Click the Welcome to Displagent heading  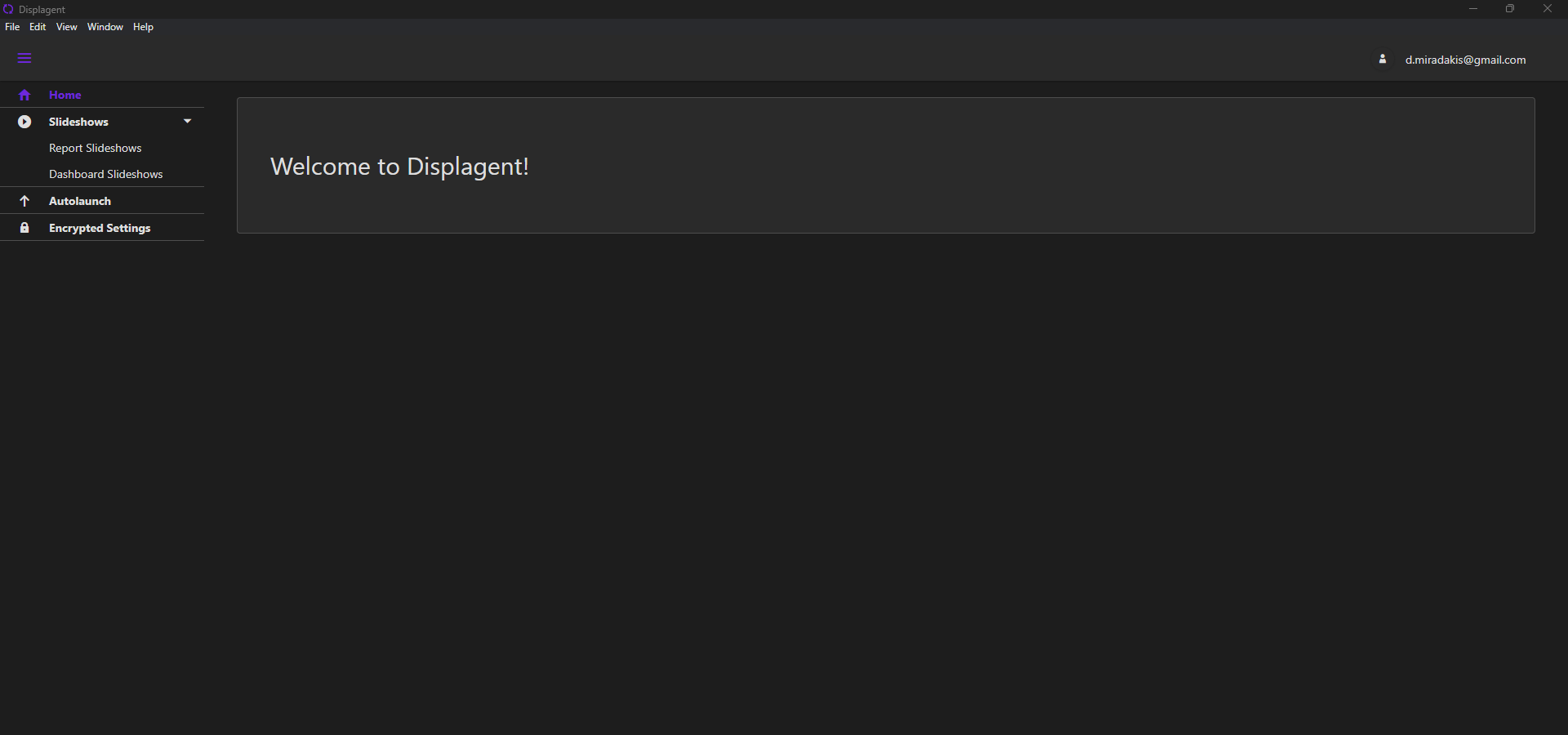(x=399, y=167)
